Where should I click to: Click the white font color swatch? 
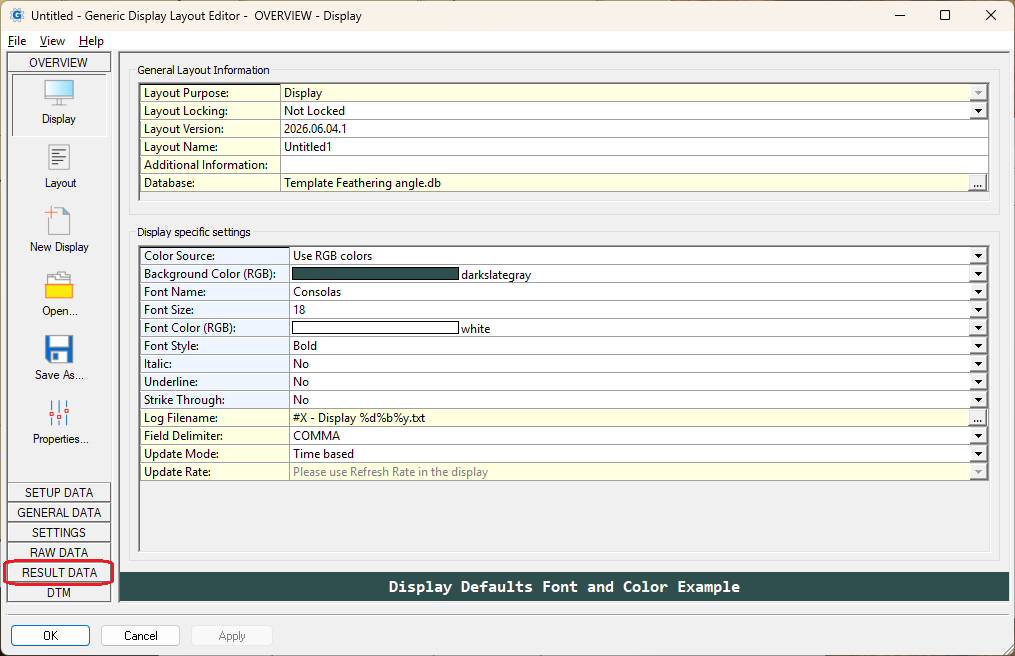pyautogui.click(x=375, y=328)
